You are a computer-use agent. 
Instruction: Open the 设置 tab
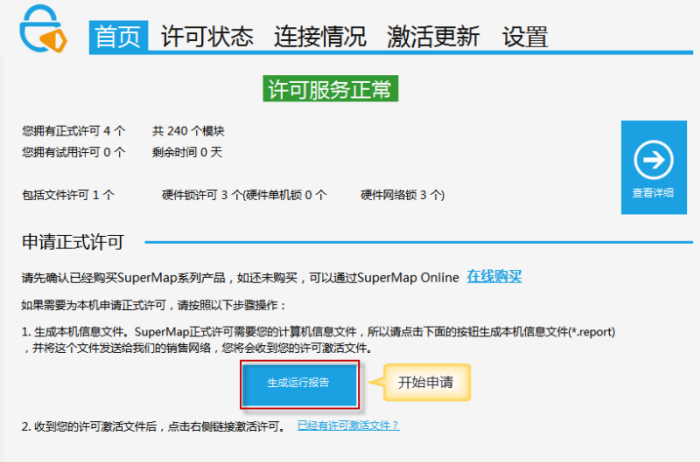tap(525, 37)
